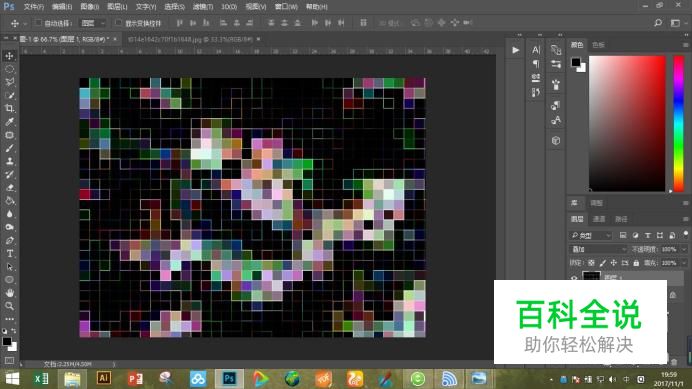Select the Zoom tool
692x389 pixels.
point(9,306)
